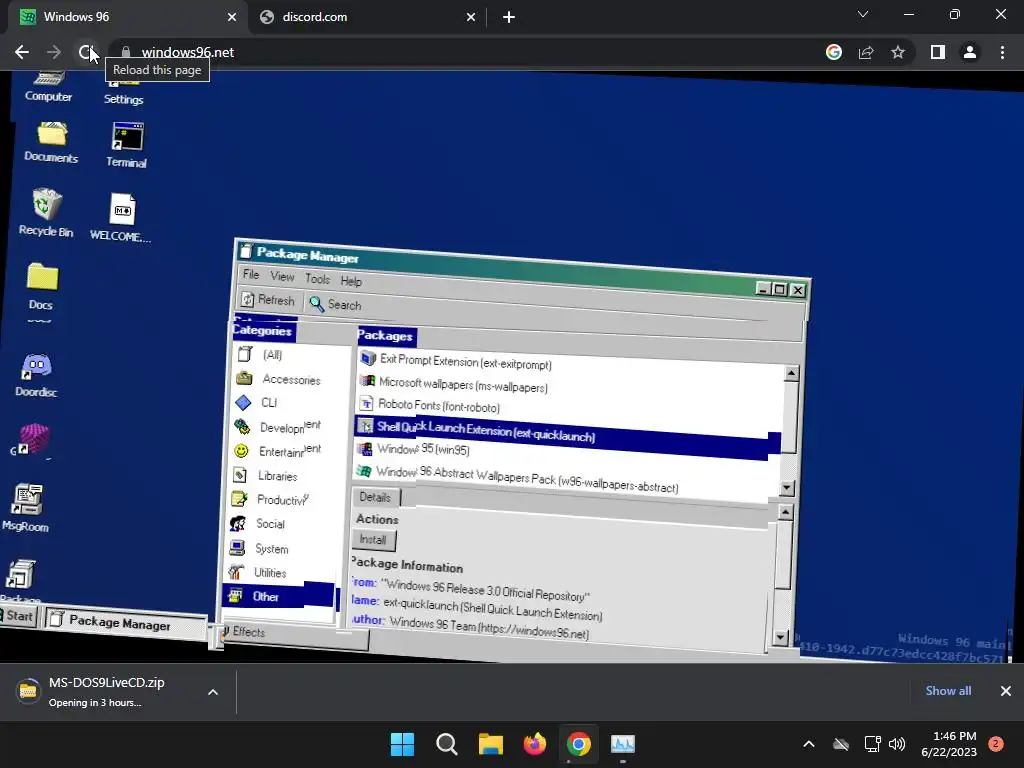Open the Chrome profile icon
Screen dimensions: 1024x768
coord(970,52)
